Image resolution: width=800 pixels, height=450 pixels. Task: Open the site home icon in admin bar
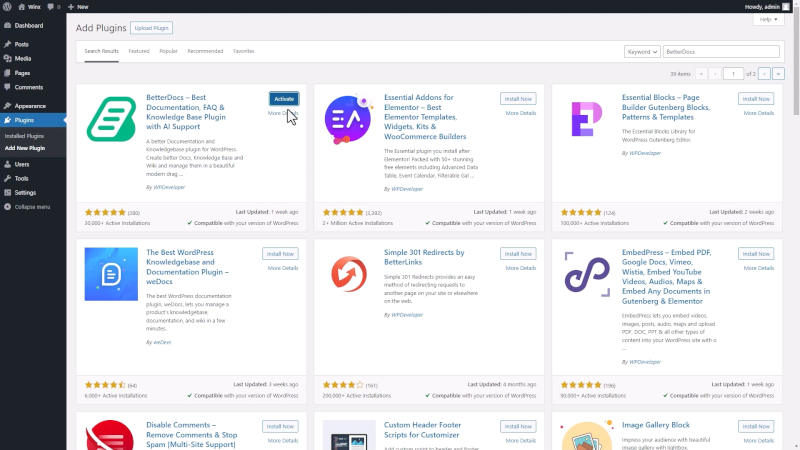tap(21, 7)
